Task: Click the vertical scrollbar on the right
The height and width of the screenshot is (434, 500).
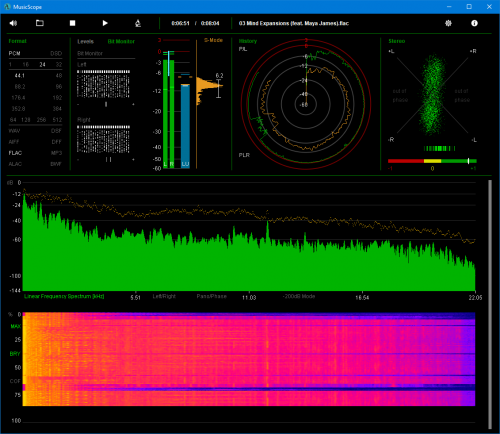Action: 490,304
